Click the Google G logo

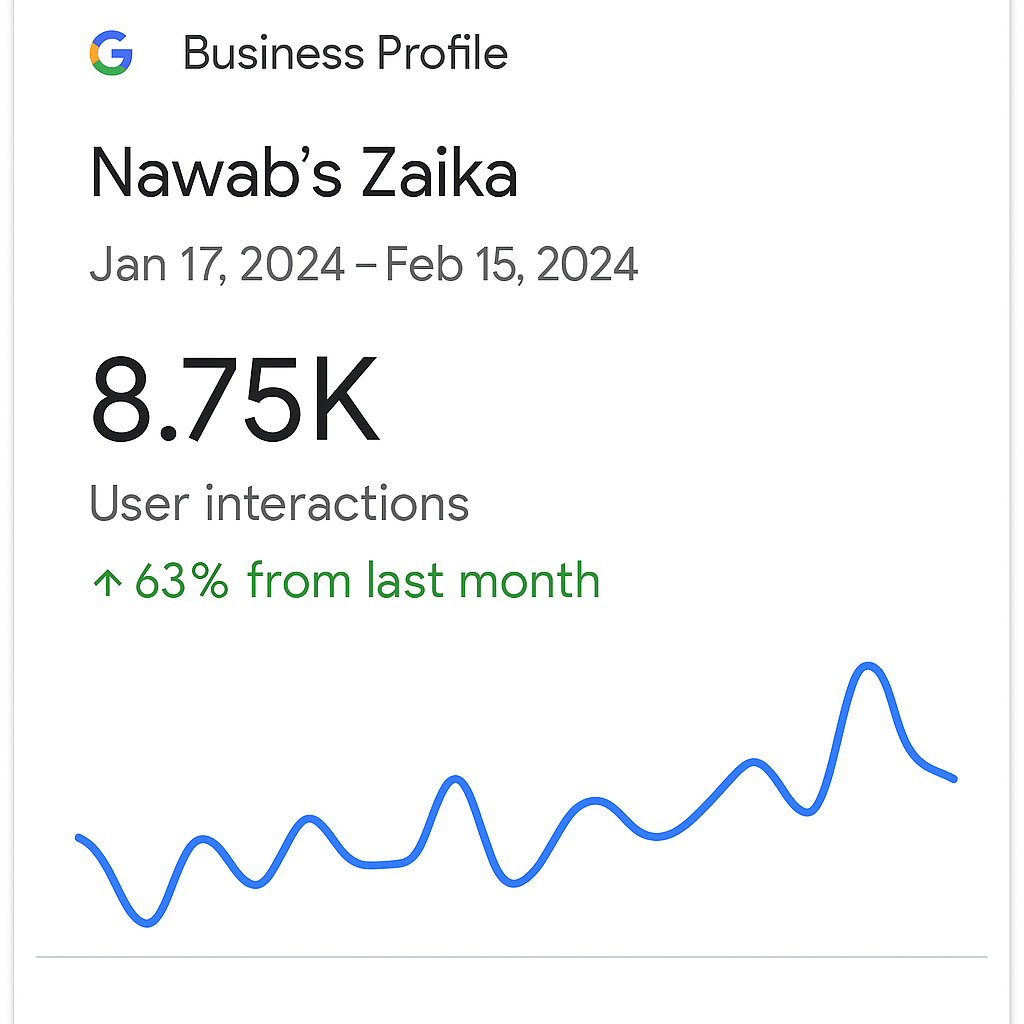click(x=111, y=53)
